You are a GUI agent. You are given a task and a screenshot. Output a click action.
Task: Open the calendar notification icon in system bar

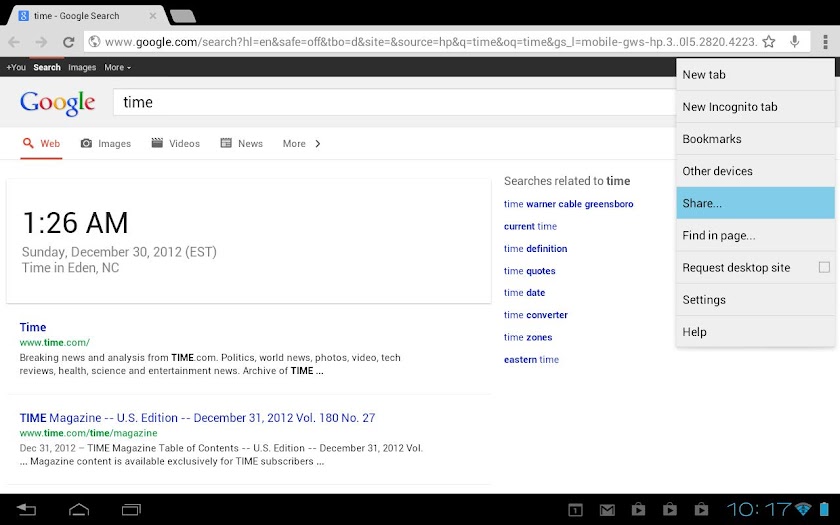pos(575,510)
